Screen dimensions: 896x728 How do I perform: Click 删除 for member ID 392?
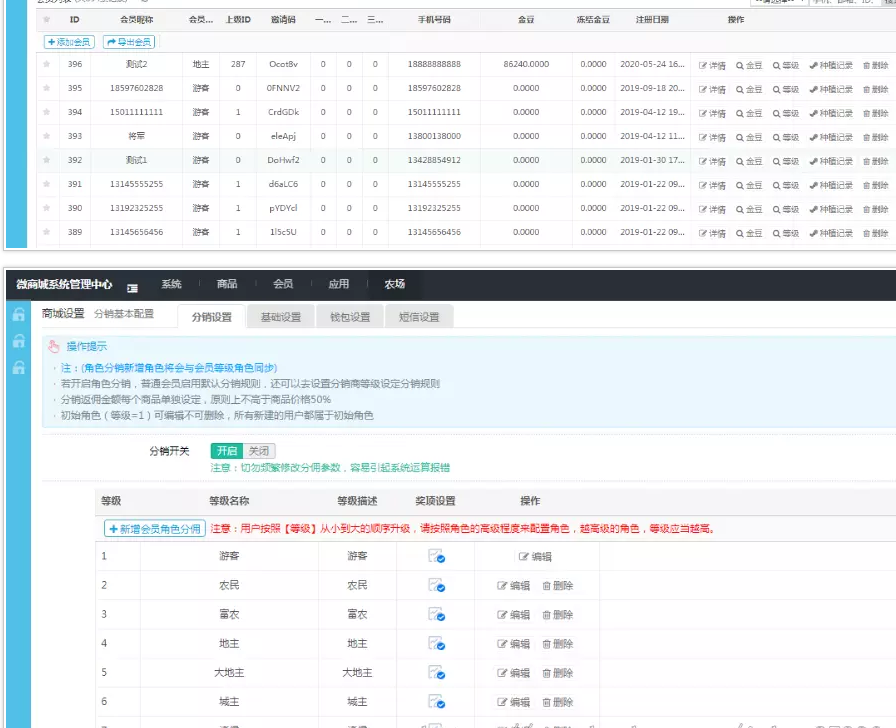pyautogui.click(x=875, y=161)
